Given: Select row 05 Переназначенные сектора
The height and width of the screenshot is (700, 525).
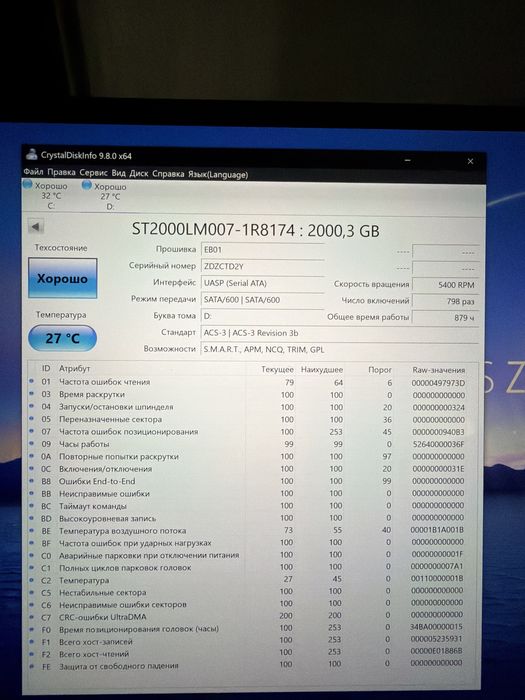Looking at the screenshot, I should pyautogui.click(x=252, y=420).
